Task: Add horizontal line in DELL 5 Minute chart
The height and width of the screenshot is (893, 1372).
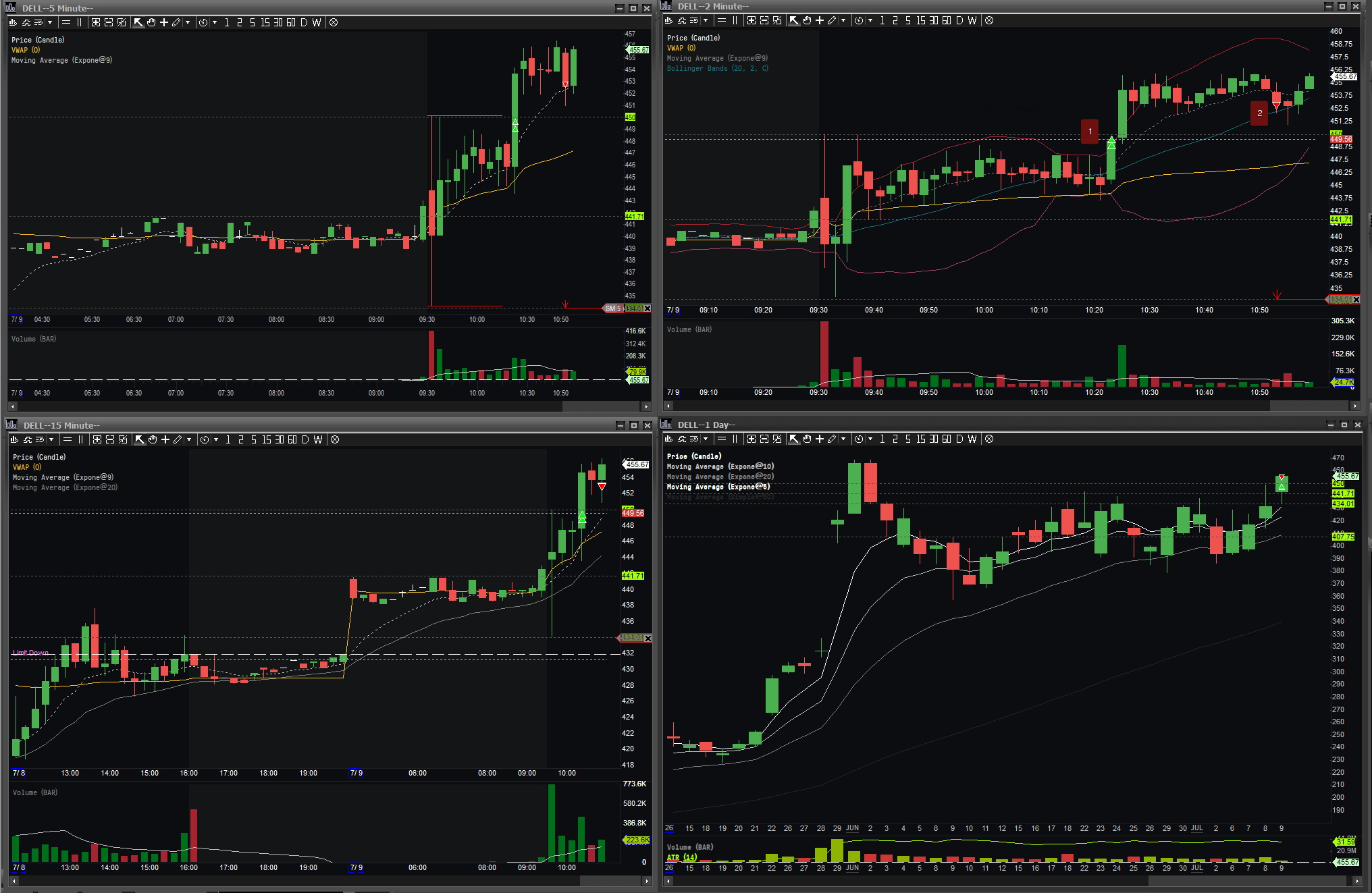Action: (66, 22)
